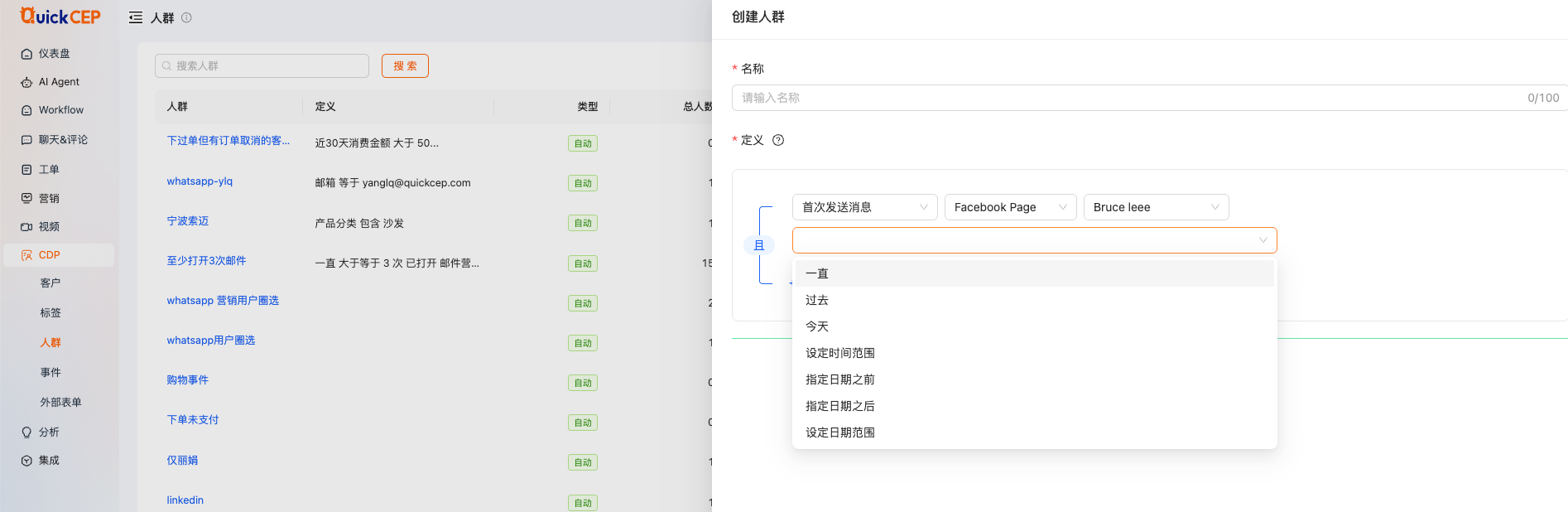Click the 搜索人群 search input box
This screenshot has width=1568, height=512.
pos(262,66)
